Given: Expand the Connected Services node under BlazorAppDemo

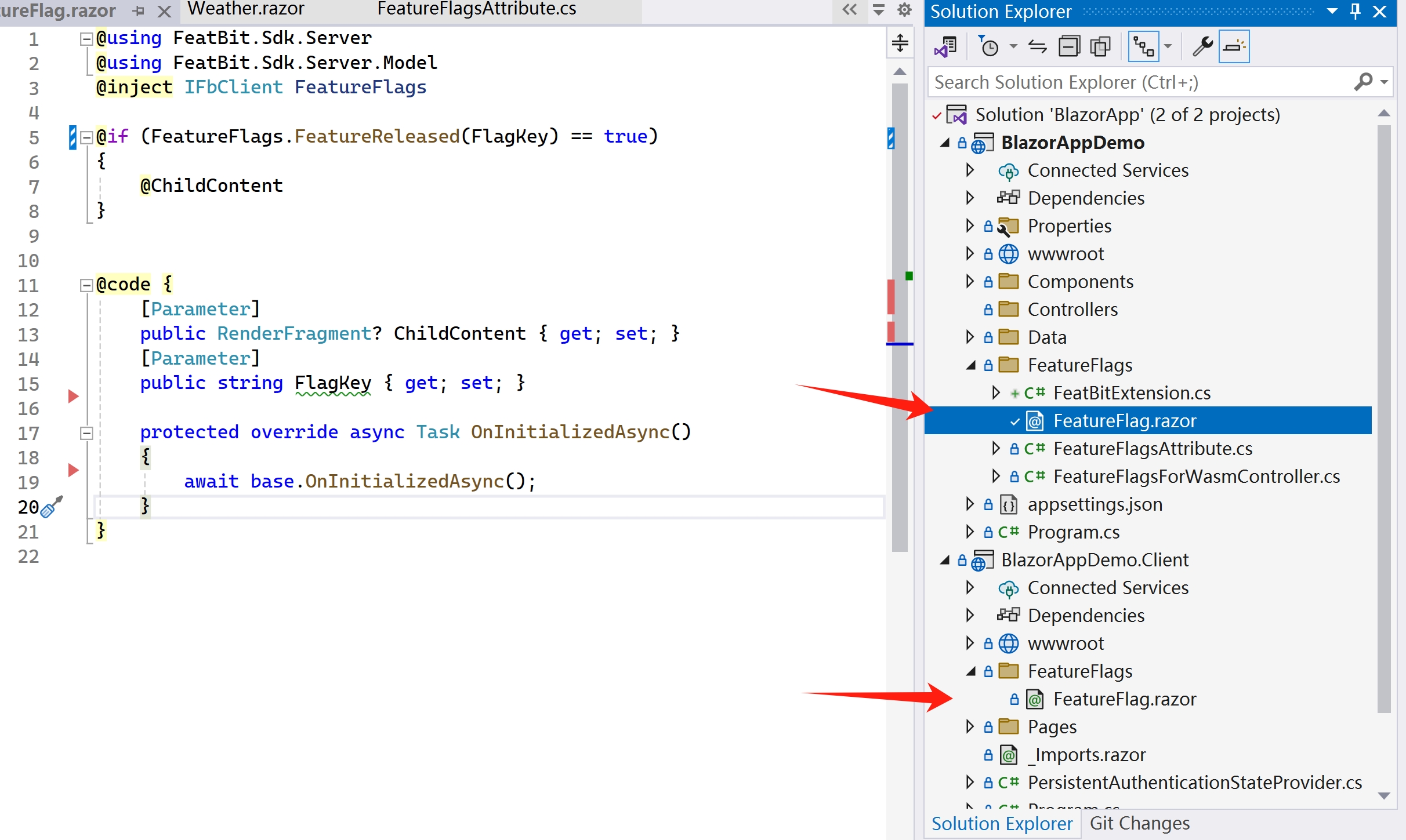Looking at the screenshot, I should pyautogui.click(x=970, y=170).
